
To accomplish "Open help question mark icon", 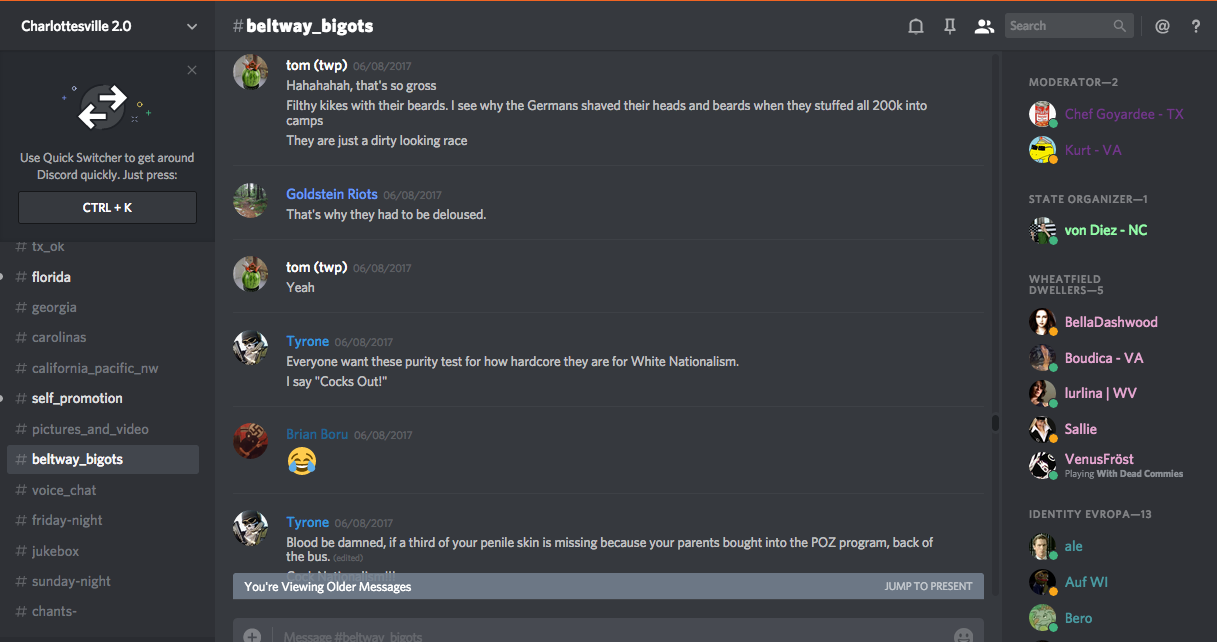I will click(1196, 27).
